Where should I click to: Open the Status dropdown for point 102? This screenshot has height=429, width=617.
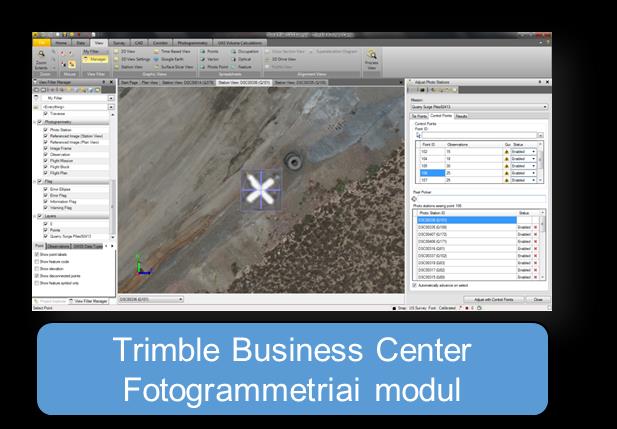(x=534, y=152)
